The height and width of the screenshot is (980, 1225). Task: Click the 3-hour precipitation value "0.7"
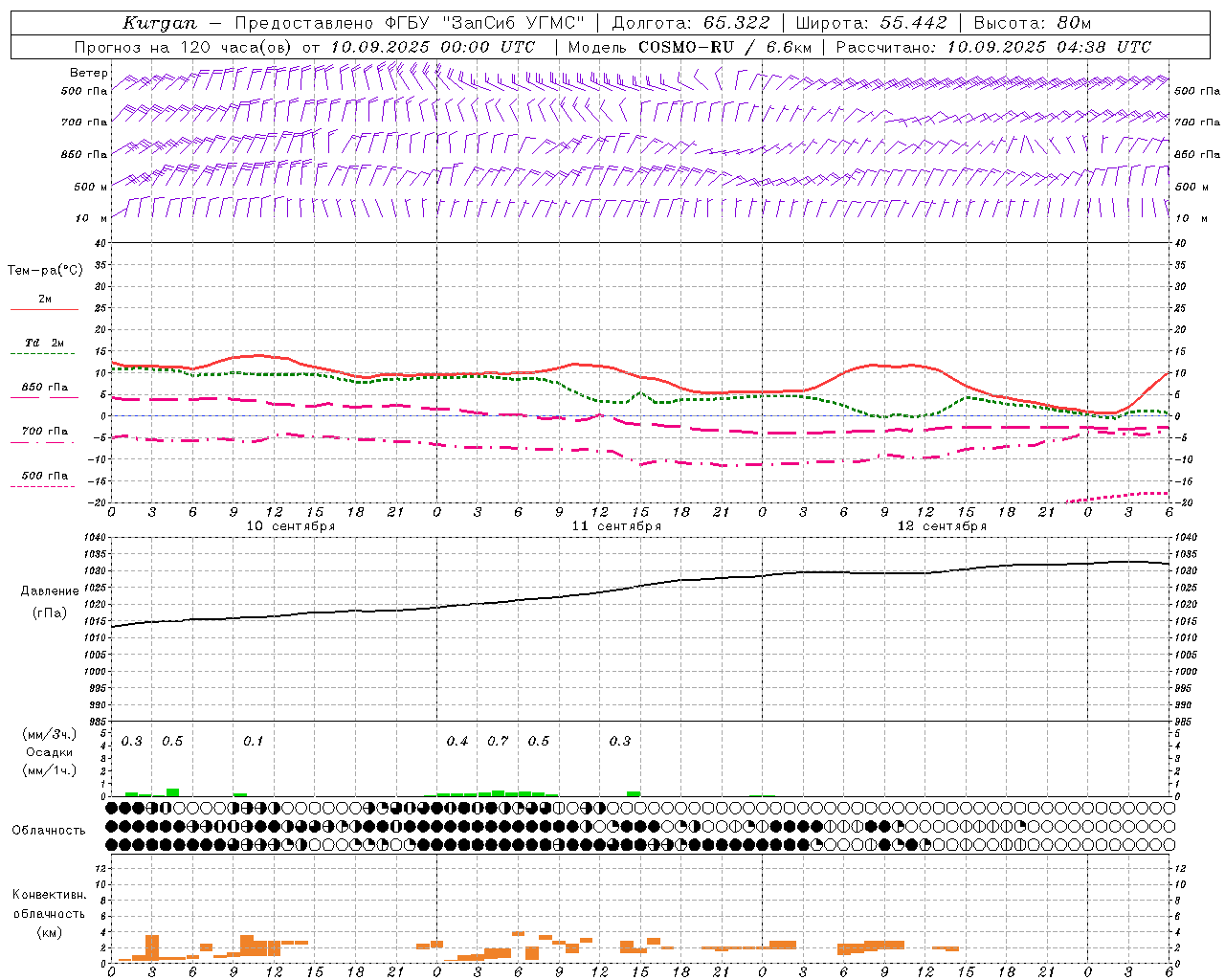pyautogui.click(x=498, y=741)
